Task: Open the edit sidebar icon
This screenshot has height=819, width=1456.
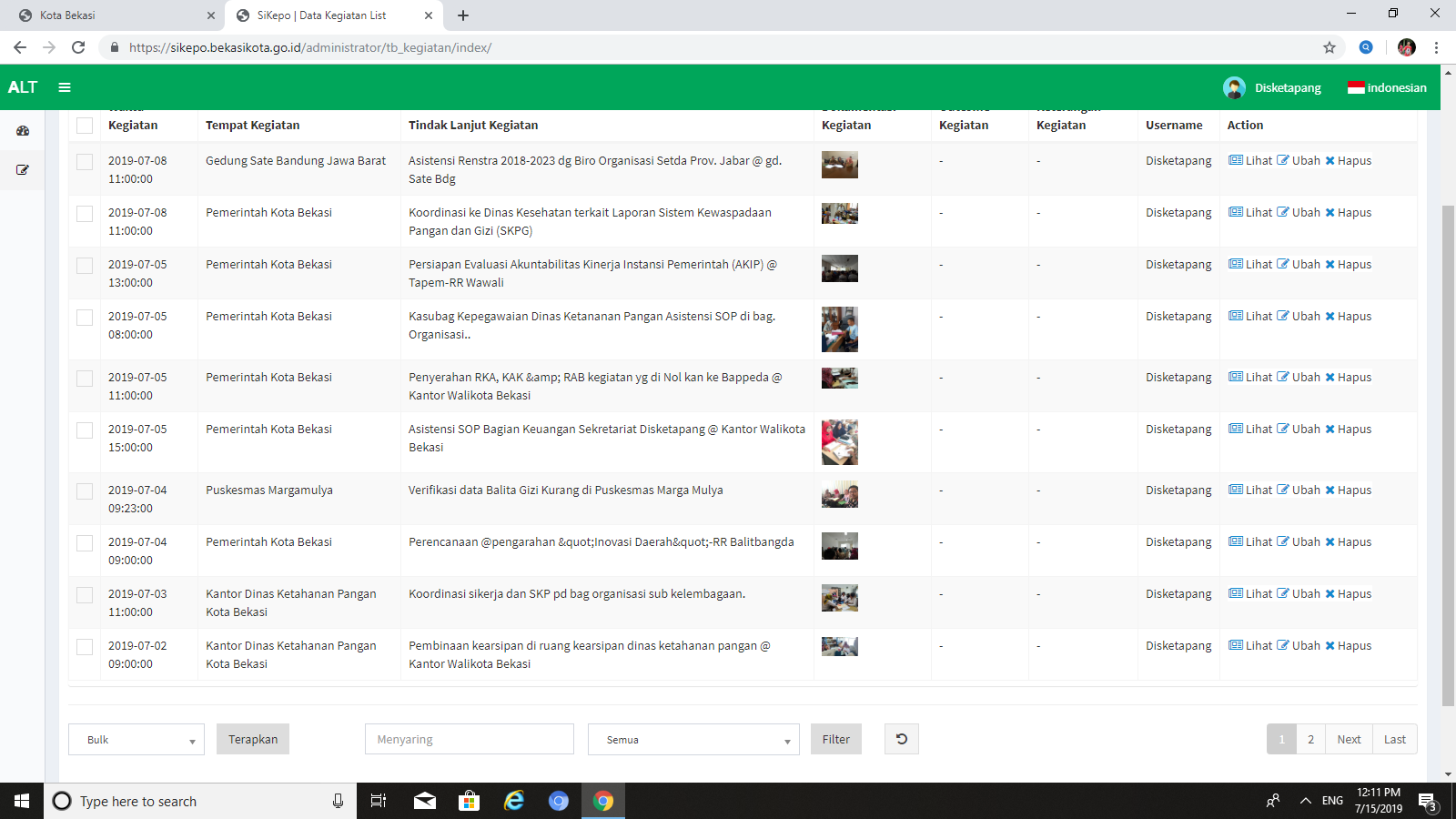Action: pyautogui.click(x=23, y=170)
